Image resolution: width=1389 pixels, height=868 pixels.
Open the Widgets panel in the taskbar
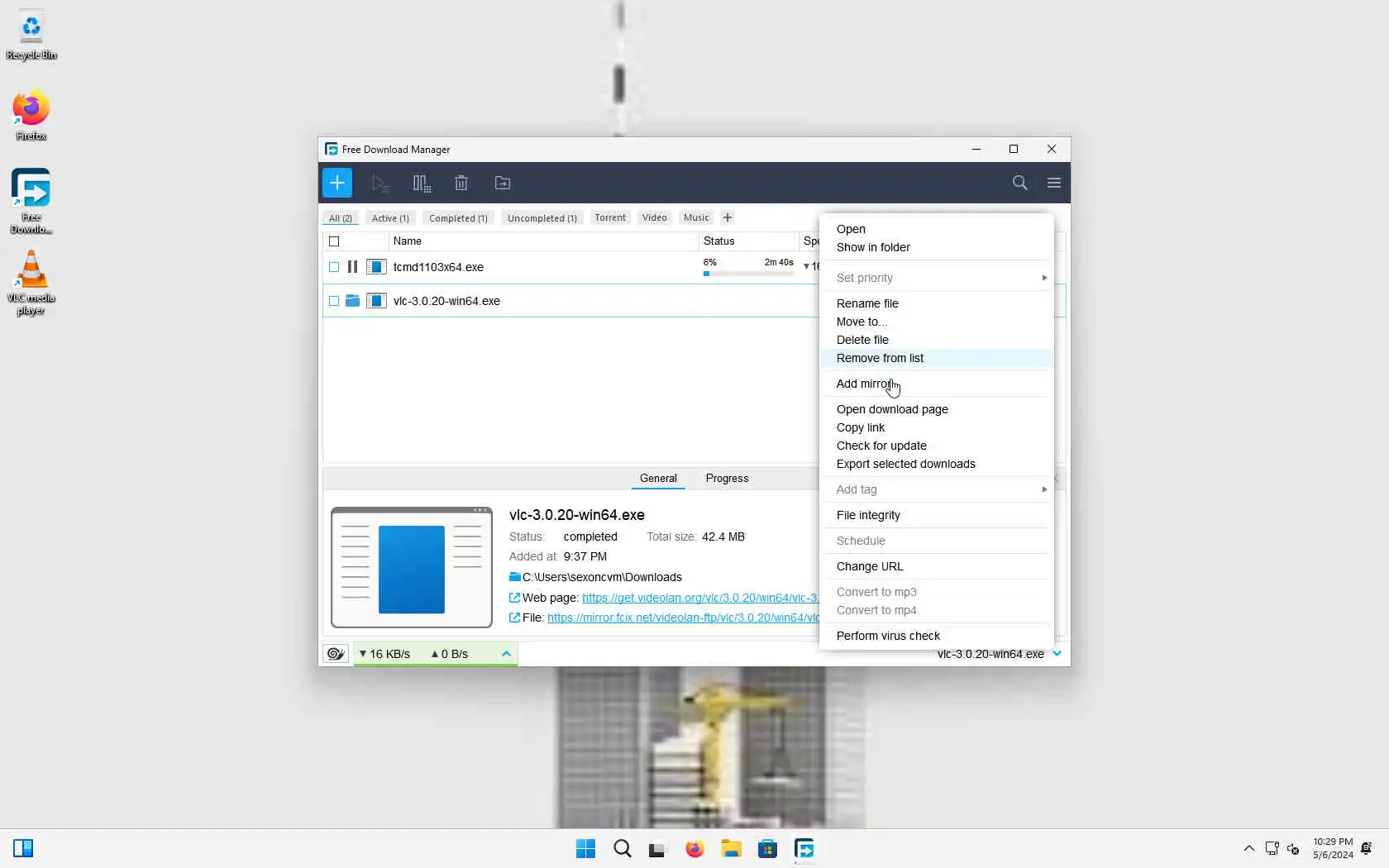[x=23, y=848]
